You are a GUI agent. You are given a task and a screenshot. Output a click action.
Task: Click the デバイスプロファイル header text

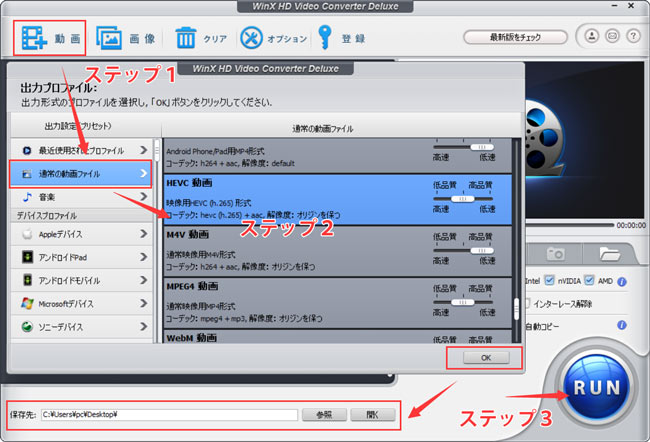[46, 216]
